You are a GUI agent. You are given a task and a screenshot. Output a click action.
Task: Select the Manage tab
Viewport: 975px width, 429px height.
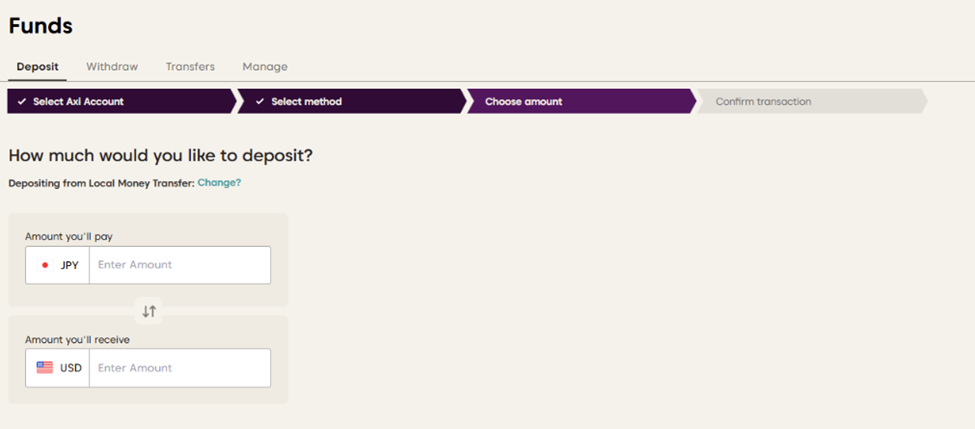click(x=265, y=67)
